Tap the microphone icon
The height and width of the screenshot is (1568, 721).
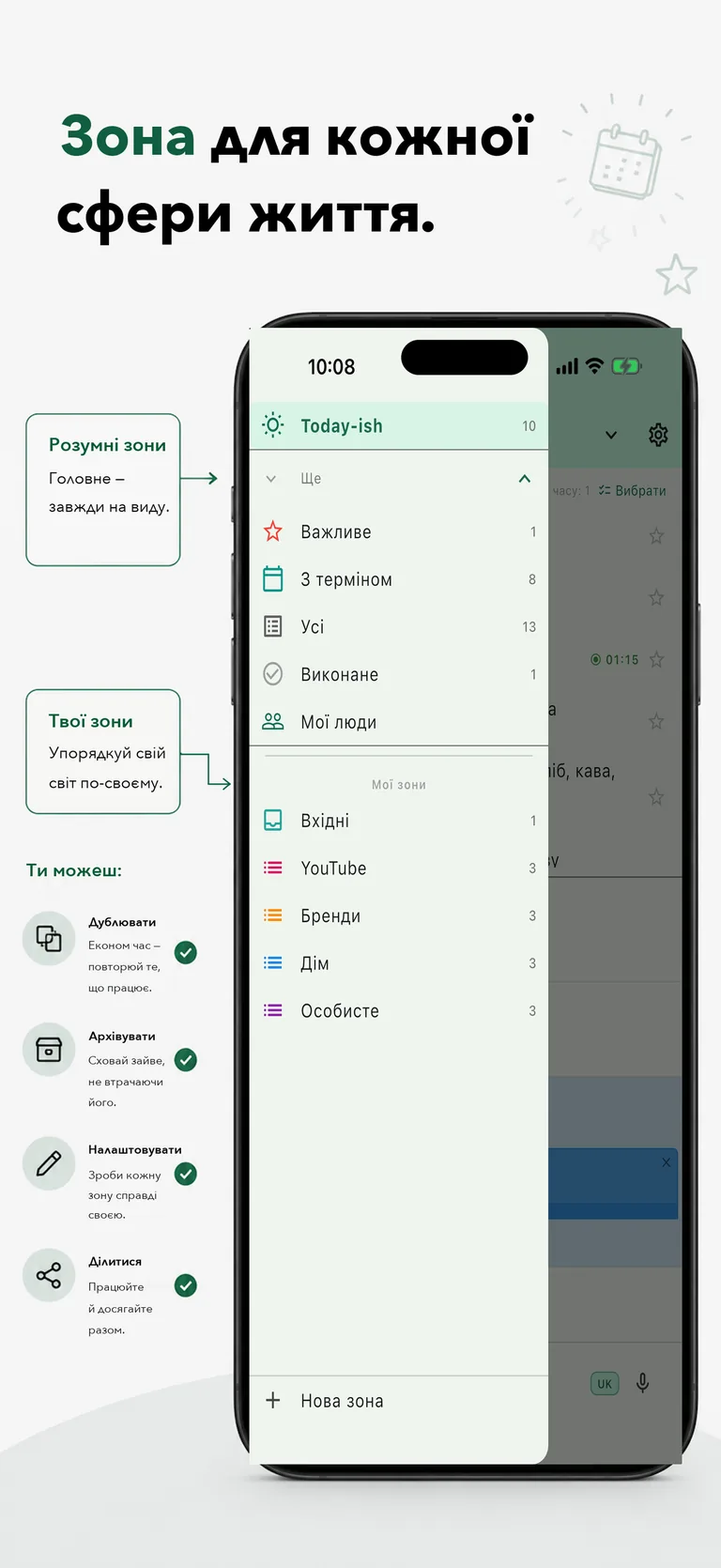click(642, 1383)
